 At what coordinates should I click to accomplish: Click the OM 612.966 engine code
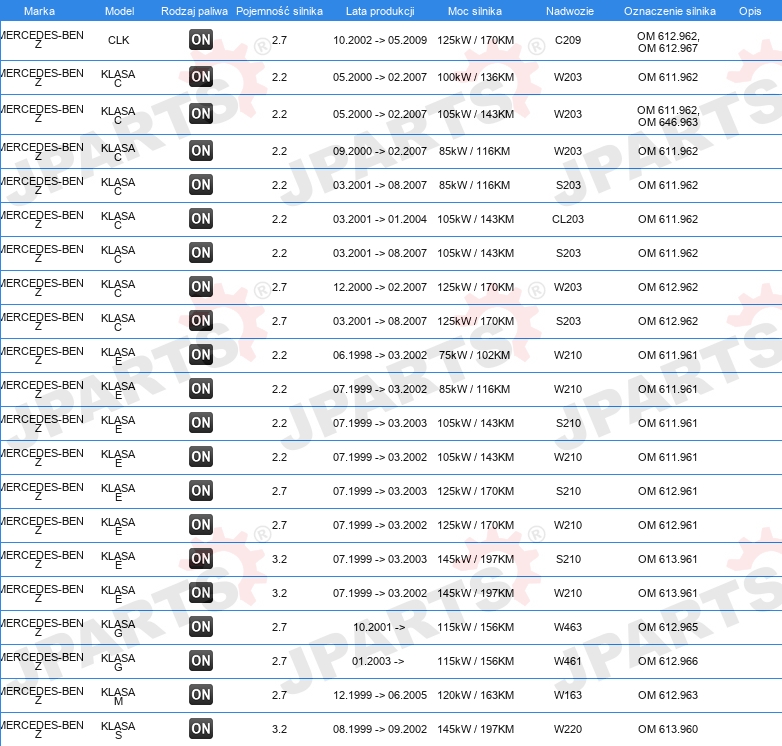coord(668,661)
